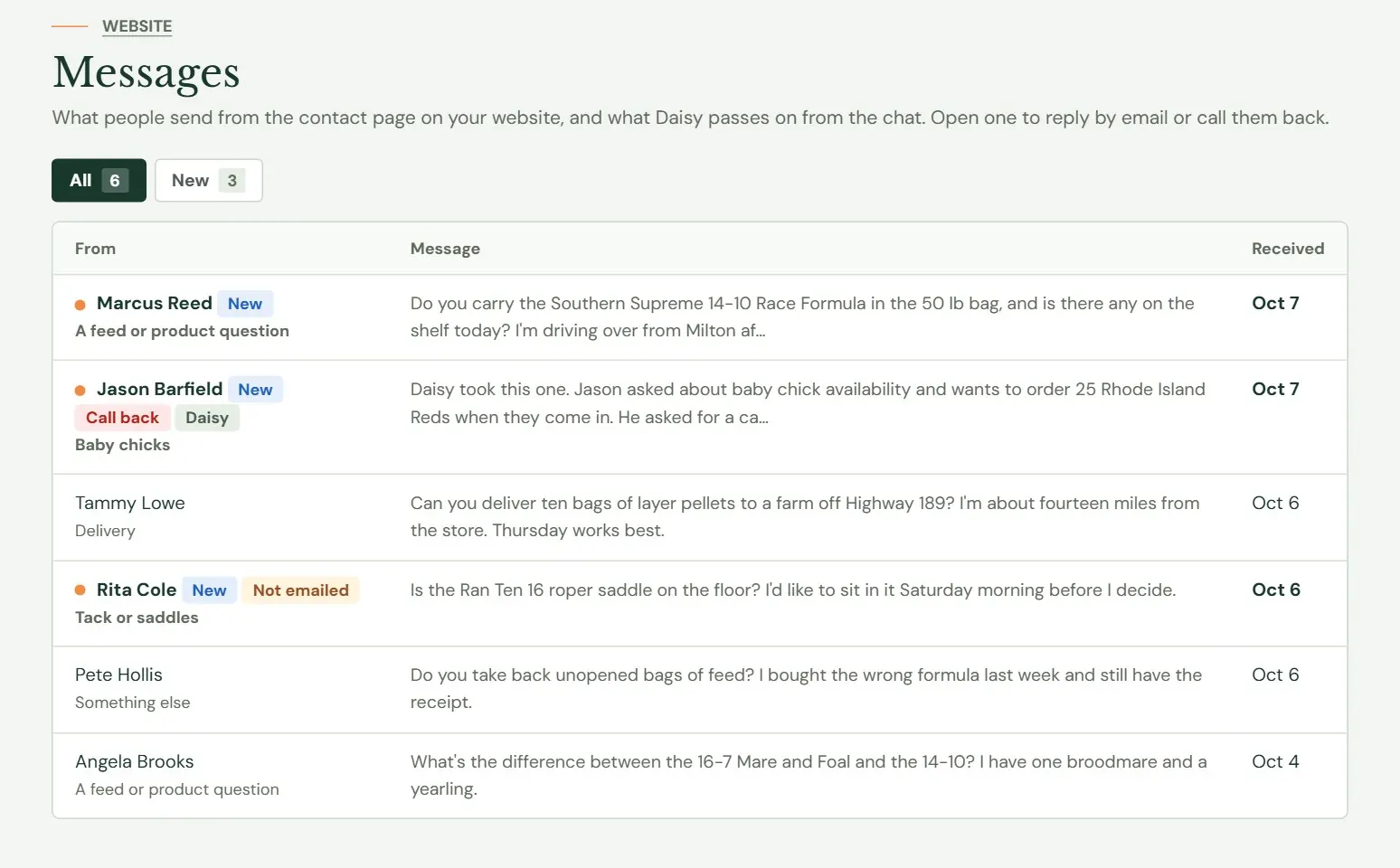Click the Oct 6 date on Rita Cole's row

point(1276,590)
